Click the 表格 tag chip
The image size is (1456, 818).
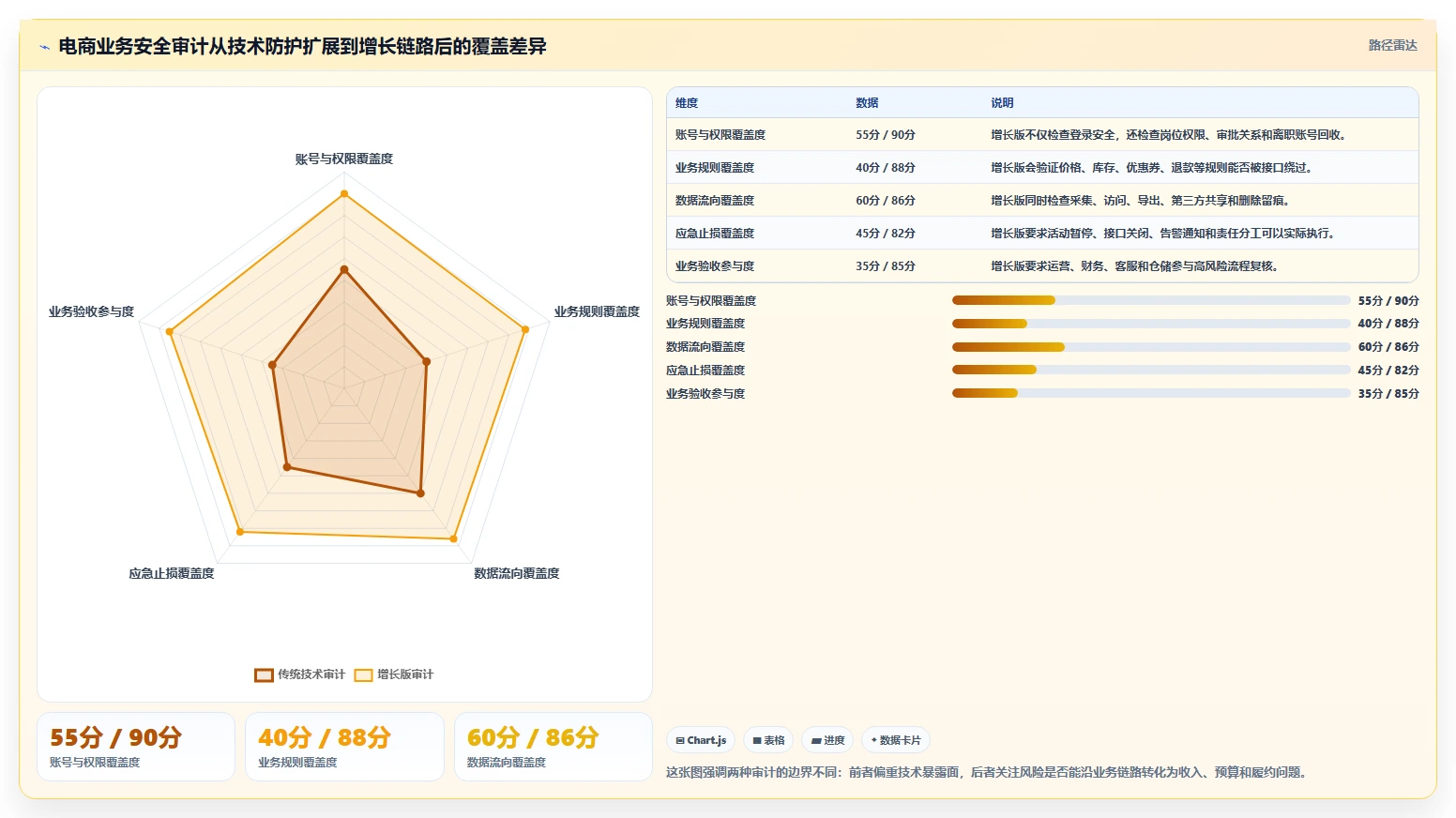click(x=768, y=740)
